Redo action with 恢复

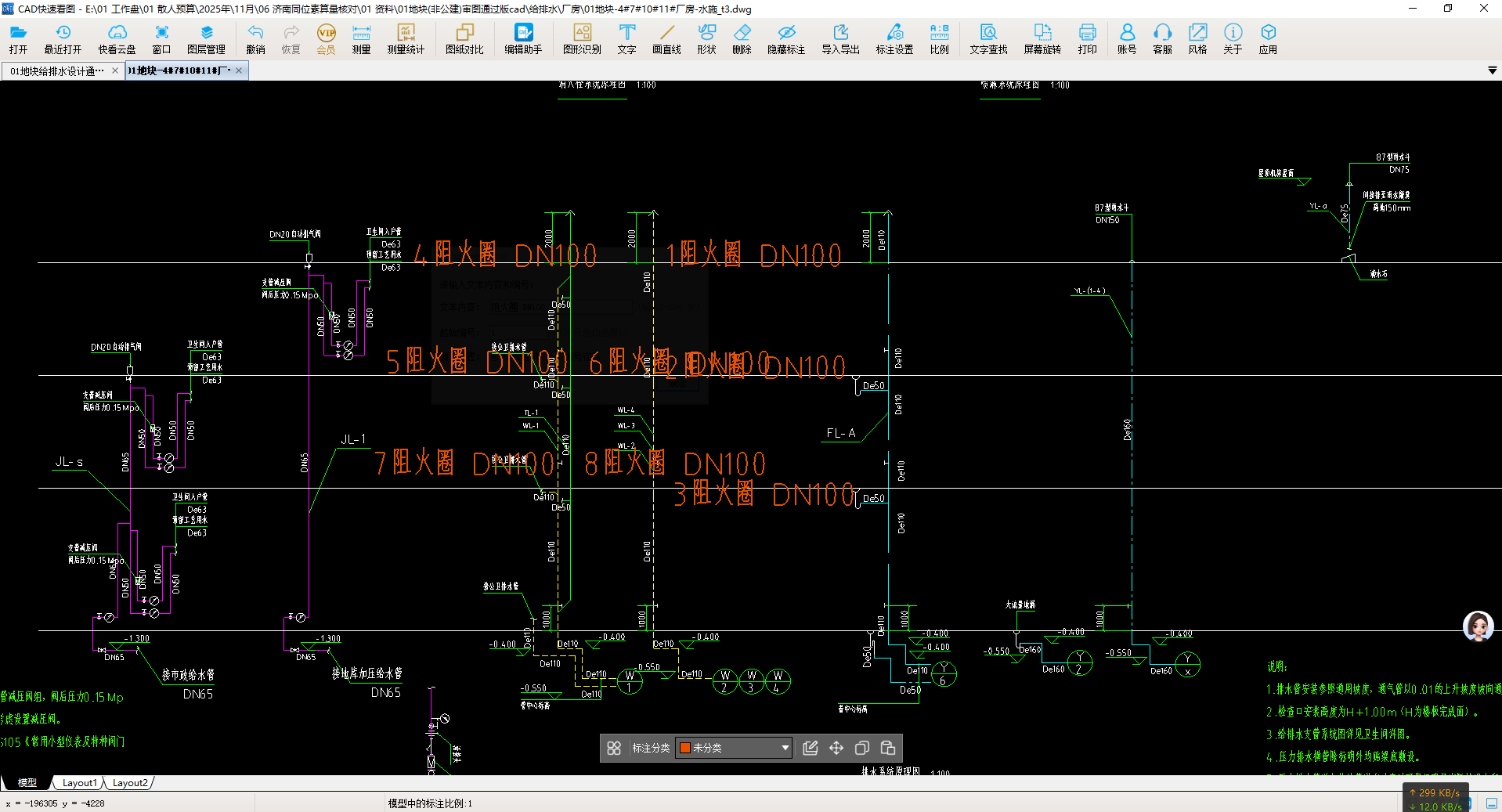pyautogui.click(x=291, y=38)
